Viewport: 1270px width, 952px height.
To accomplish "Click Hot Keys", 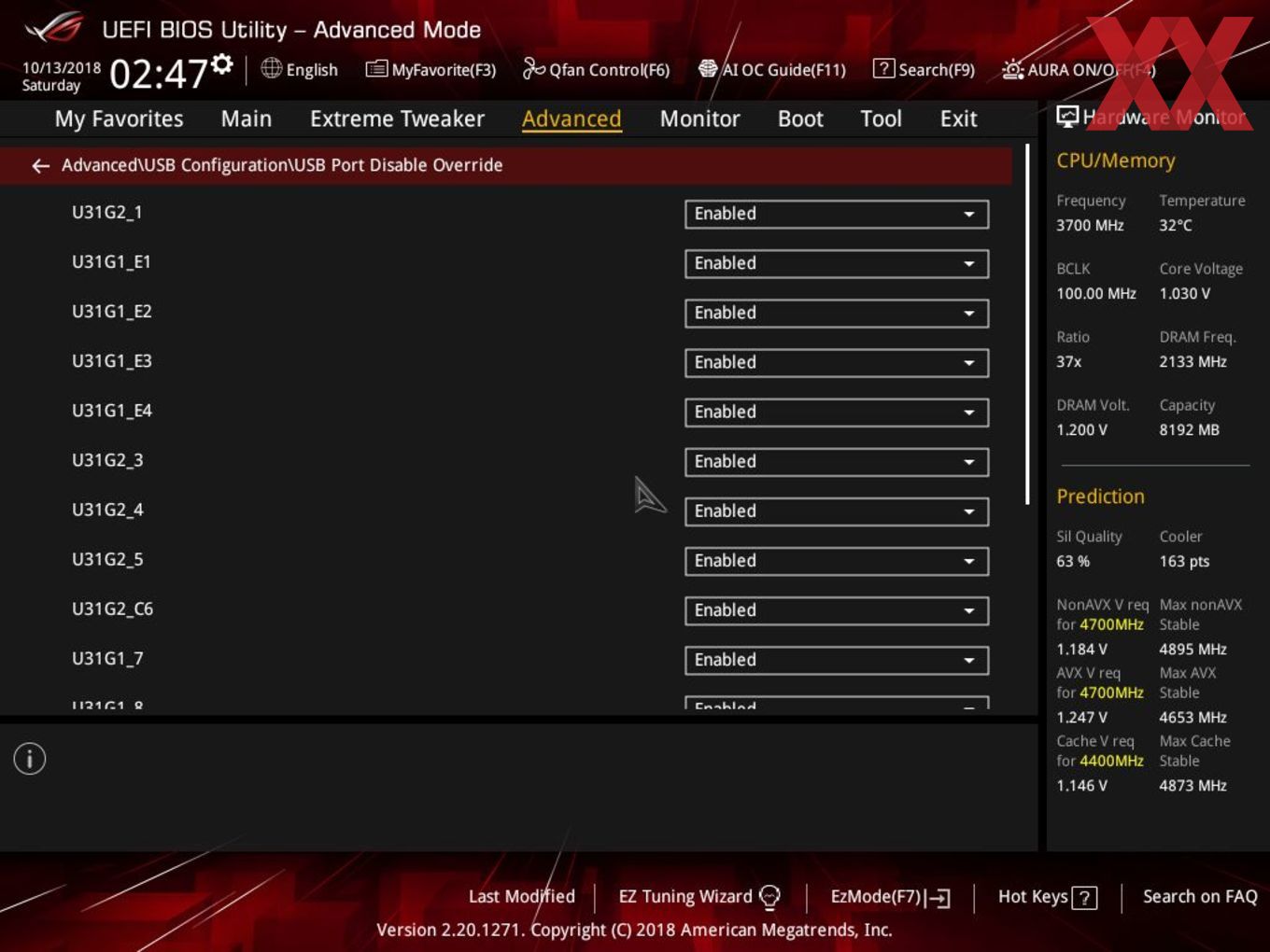I will point(1047,897).
